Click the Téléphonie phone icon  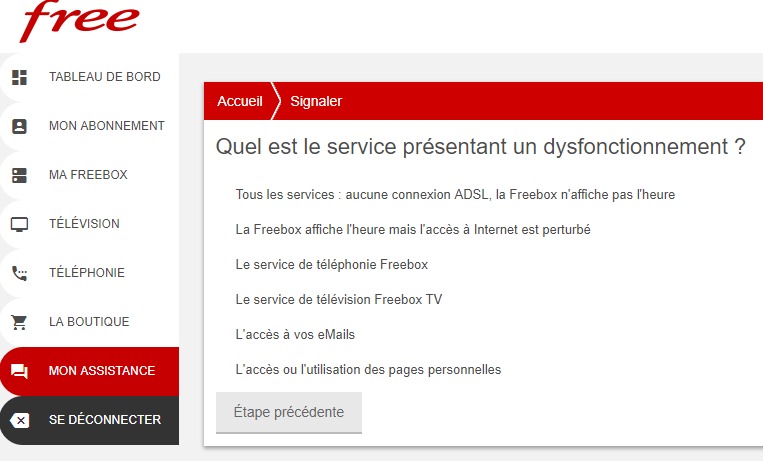[19, 273]
